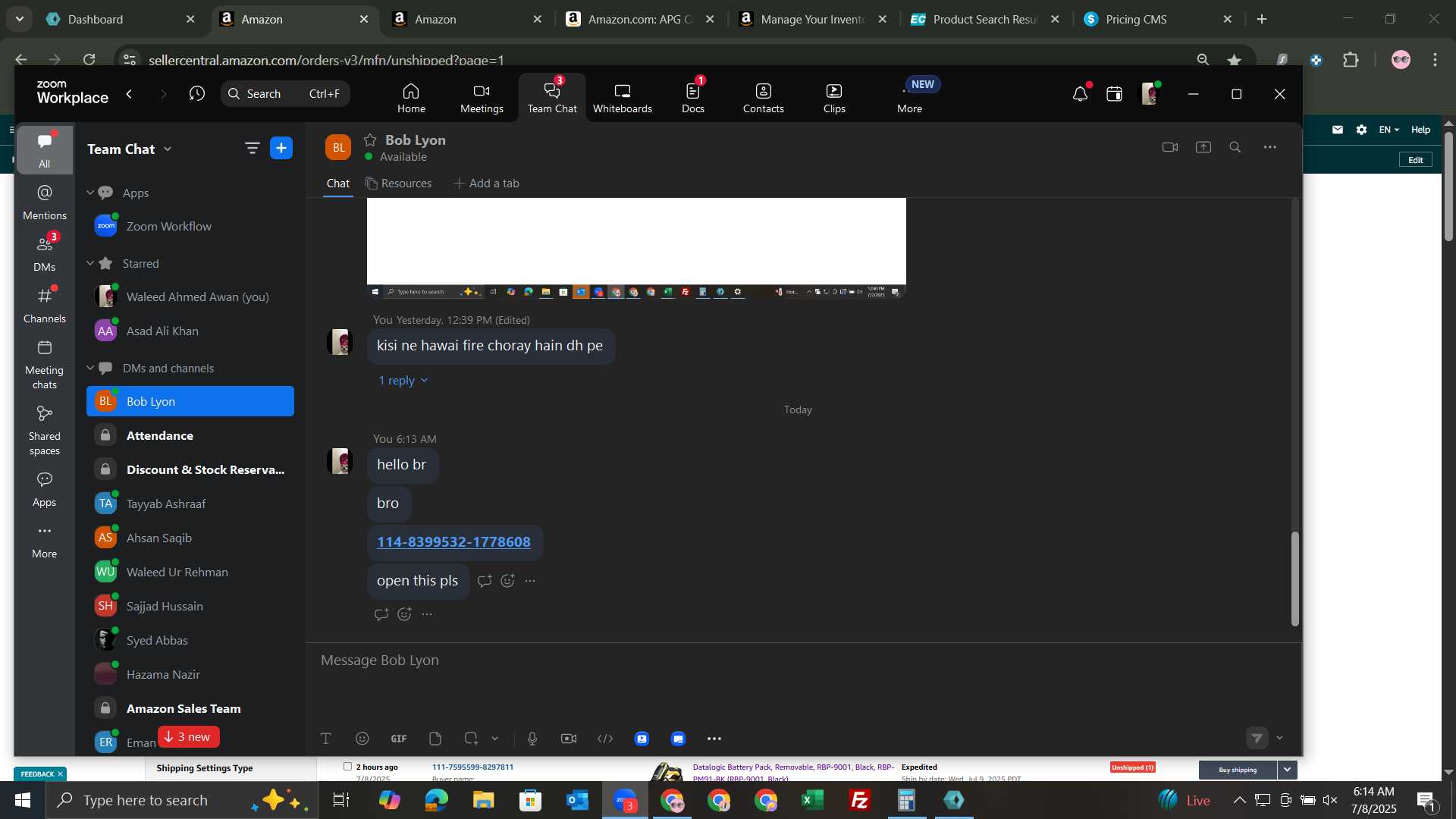The width and height of the screenshot is (1456, 819).
Task: Open Mentions in the Zoom sidebar
Action: tap(44, 202)
